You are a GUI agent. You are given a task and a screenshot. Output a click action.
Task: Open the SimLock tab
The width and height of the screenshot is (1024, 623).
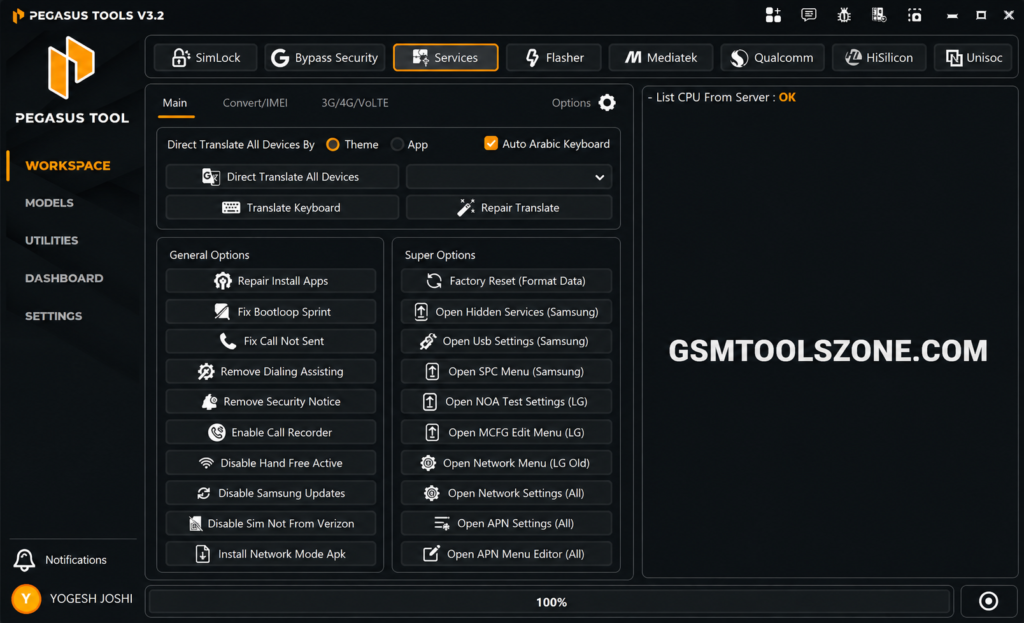(x=206, y=57)
